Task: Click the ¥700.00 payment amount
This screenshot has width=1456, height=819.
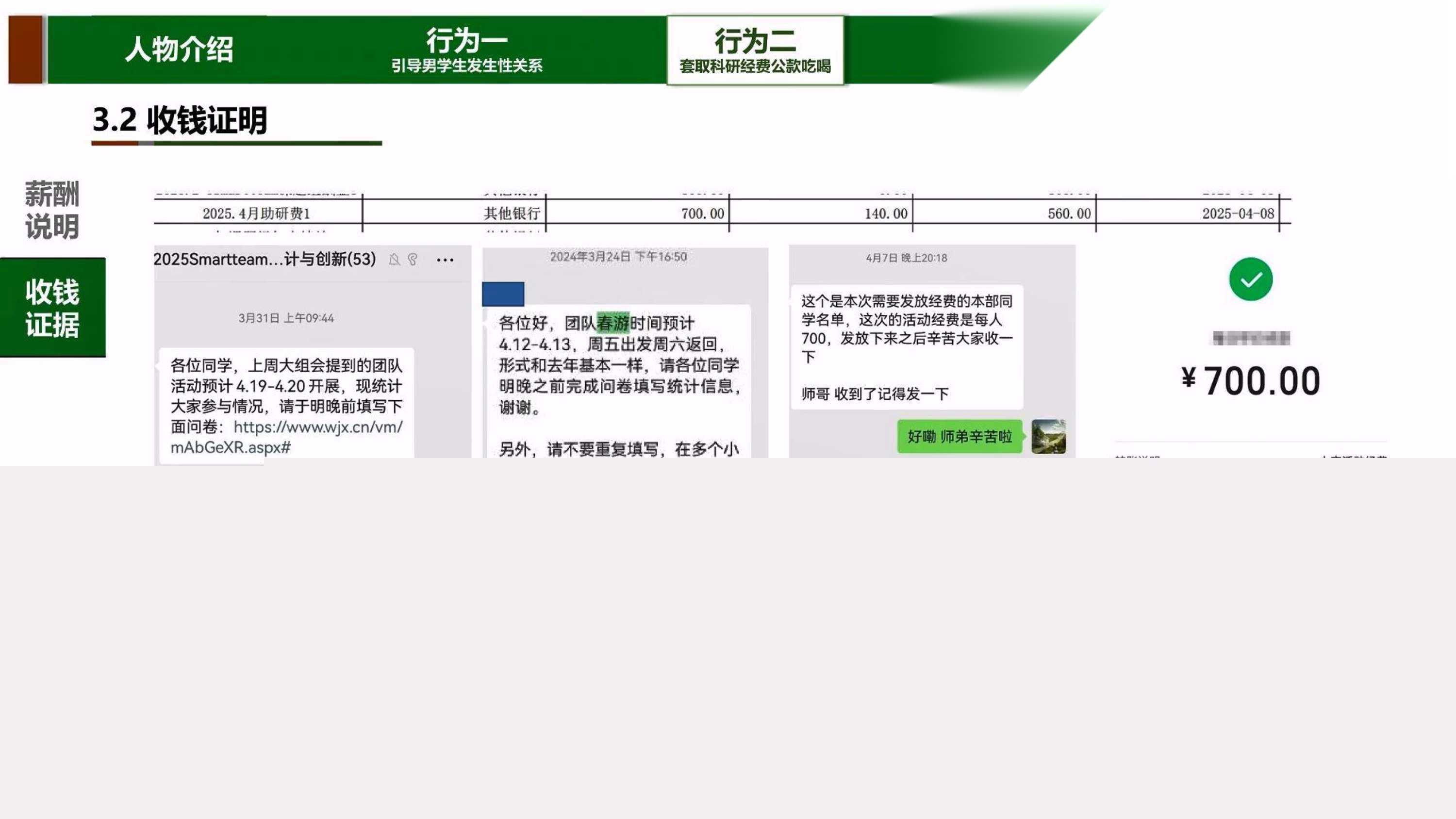Action: click(1250, 381)
